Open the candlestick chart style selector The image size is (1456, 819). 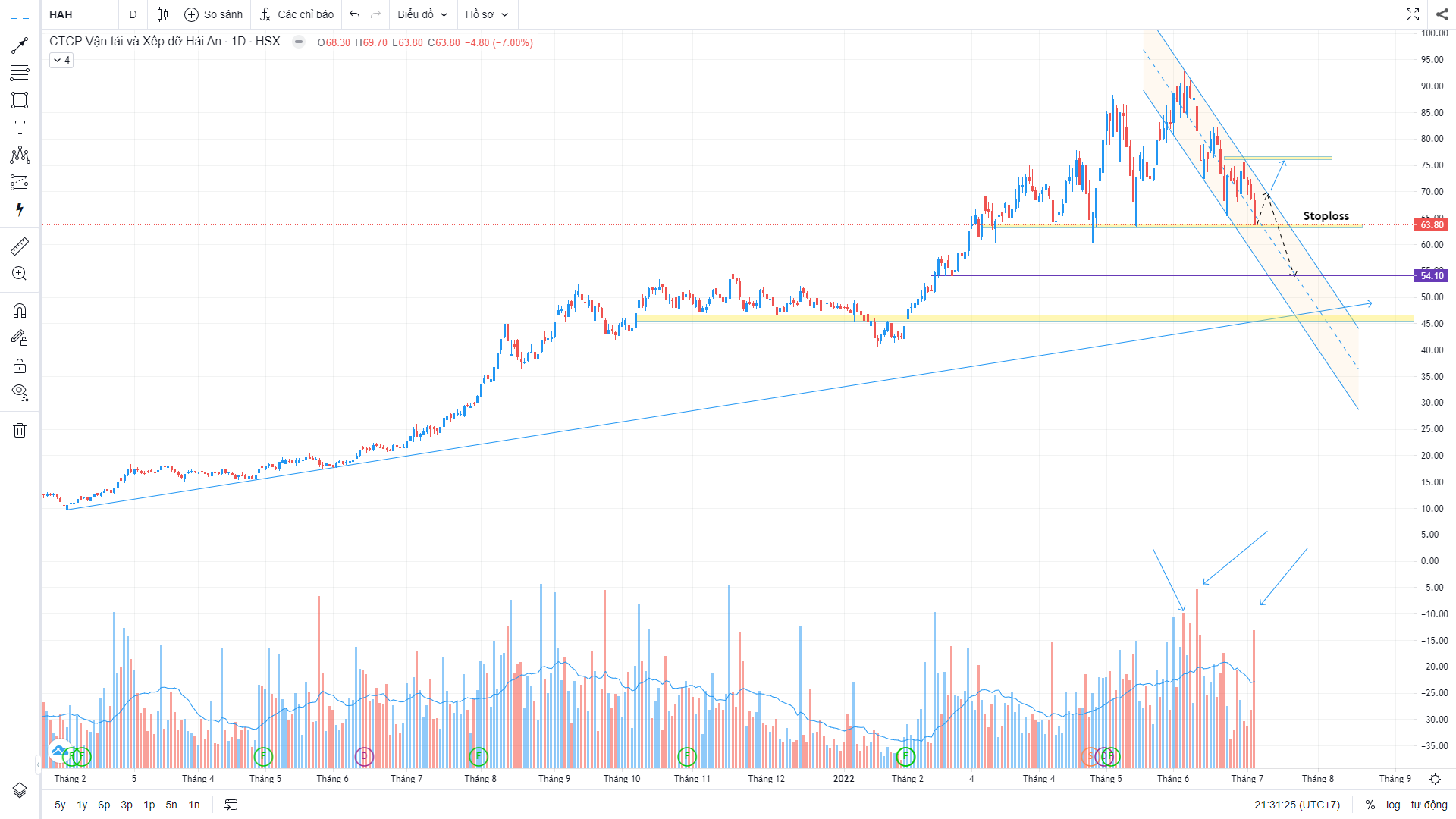click(x=162, y=14)
